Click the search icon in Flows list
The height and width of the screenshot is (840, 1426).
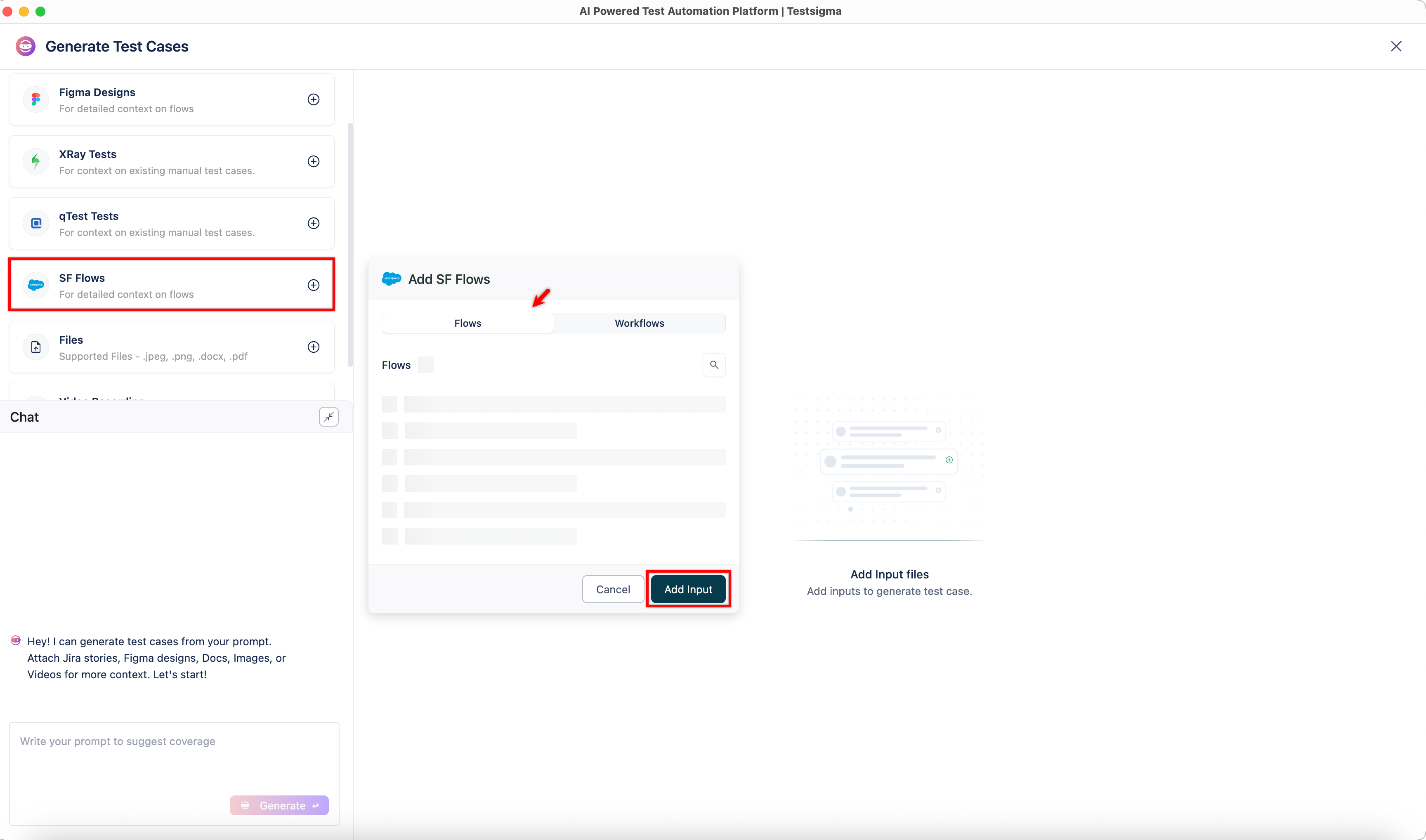tap(713, 365)
